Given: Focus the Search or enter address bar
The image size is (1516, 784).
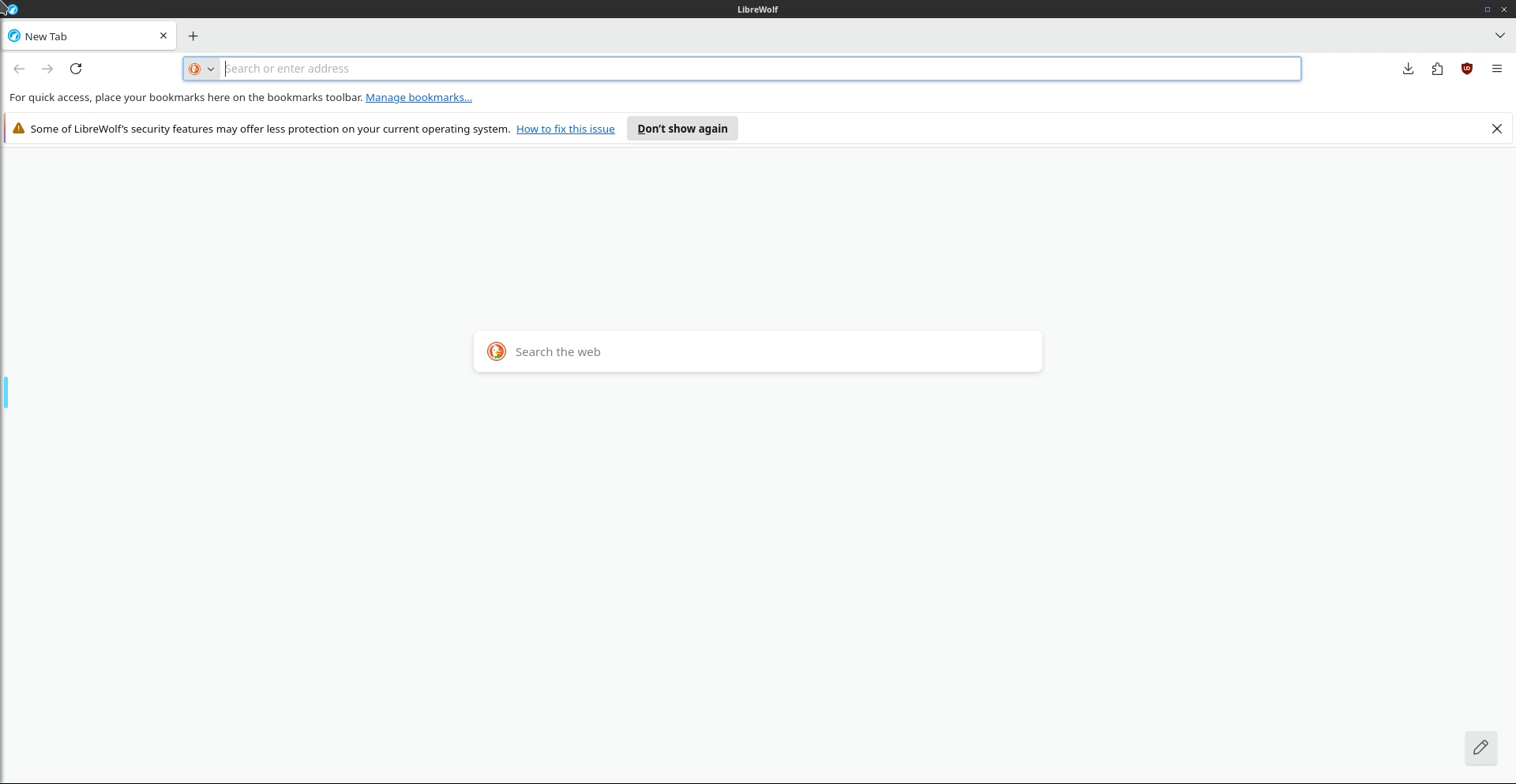Looking at the screenshot, I should tap(758, 69).
